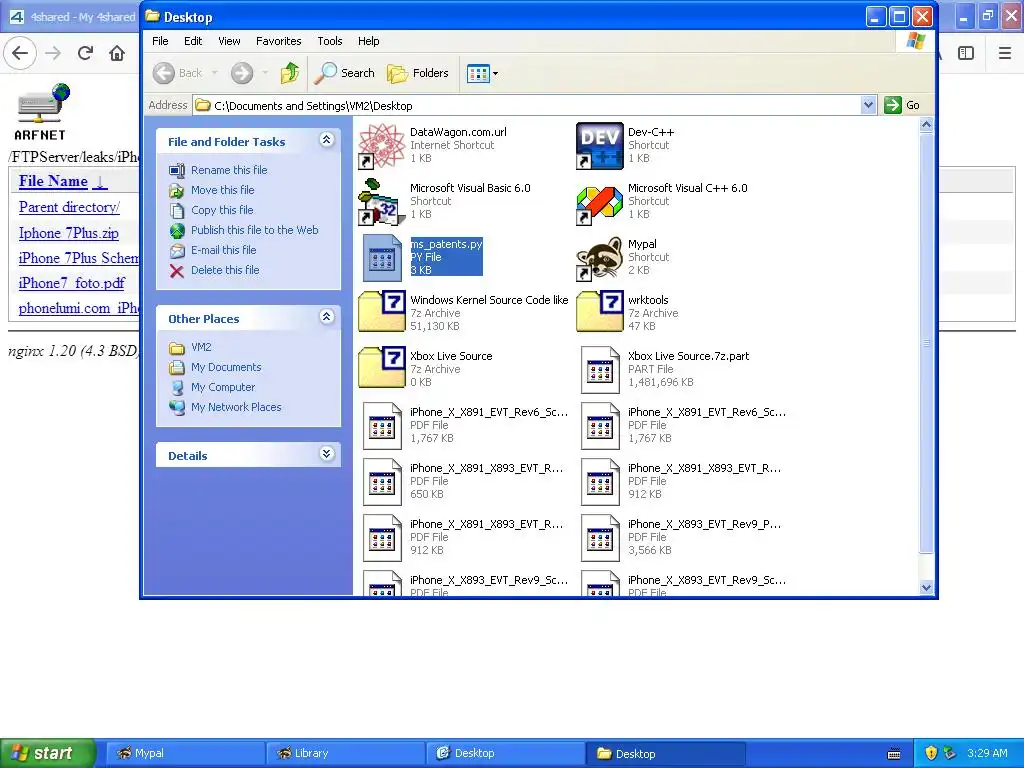Click the Search toolbar button

coord(345,73)
